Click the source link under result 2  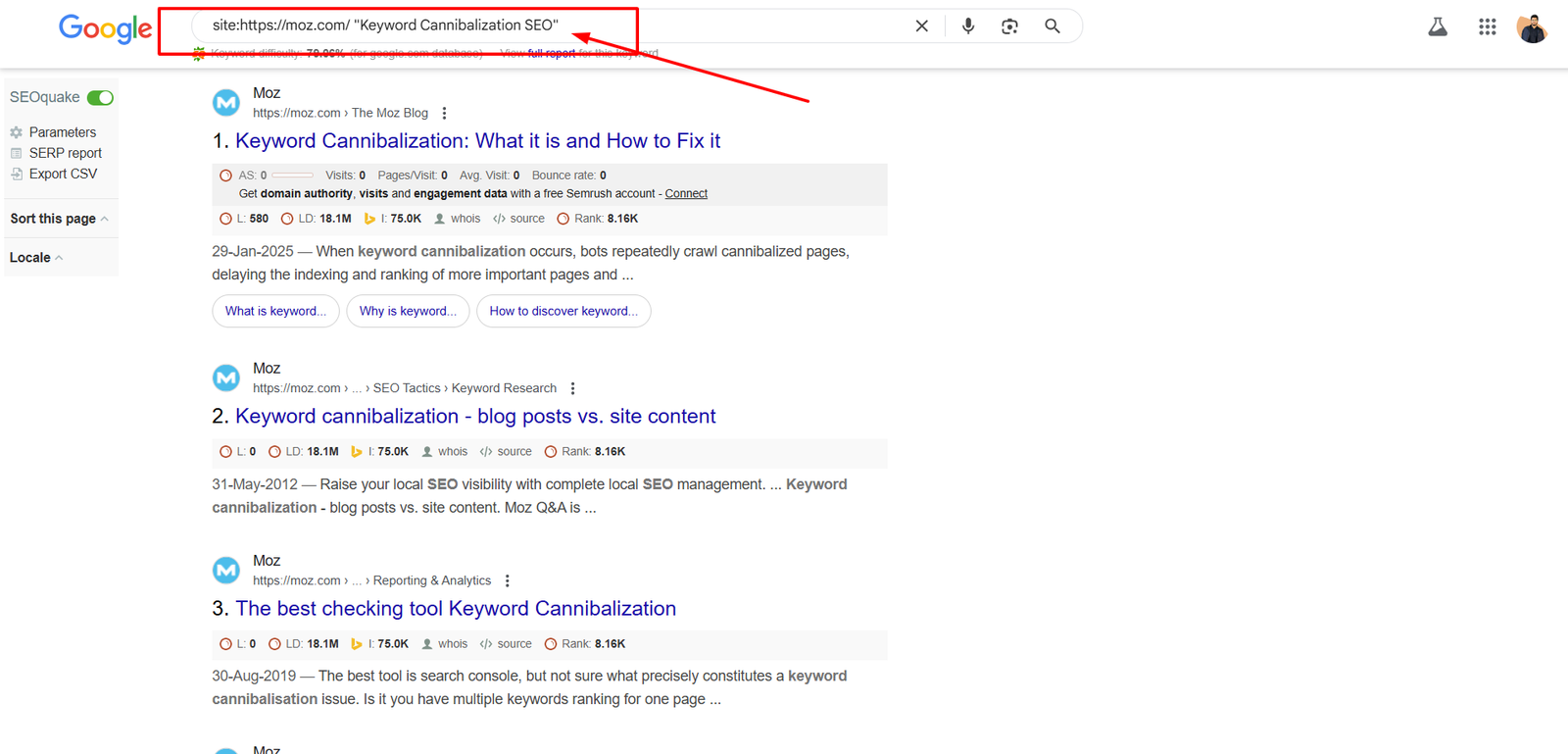click(x=507, y=452)
